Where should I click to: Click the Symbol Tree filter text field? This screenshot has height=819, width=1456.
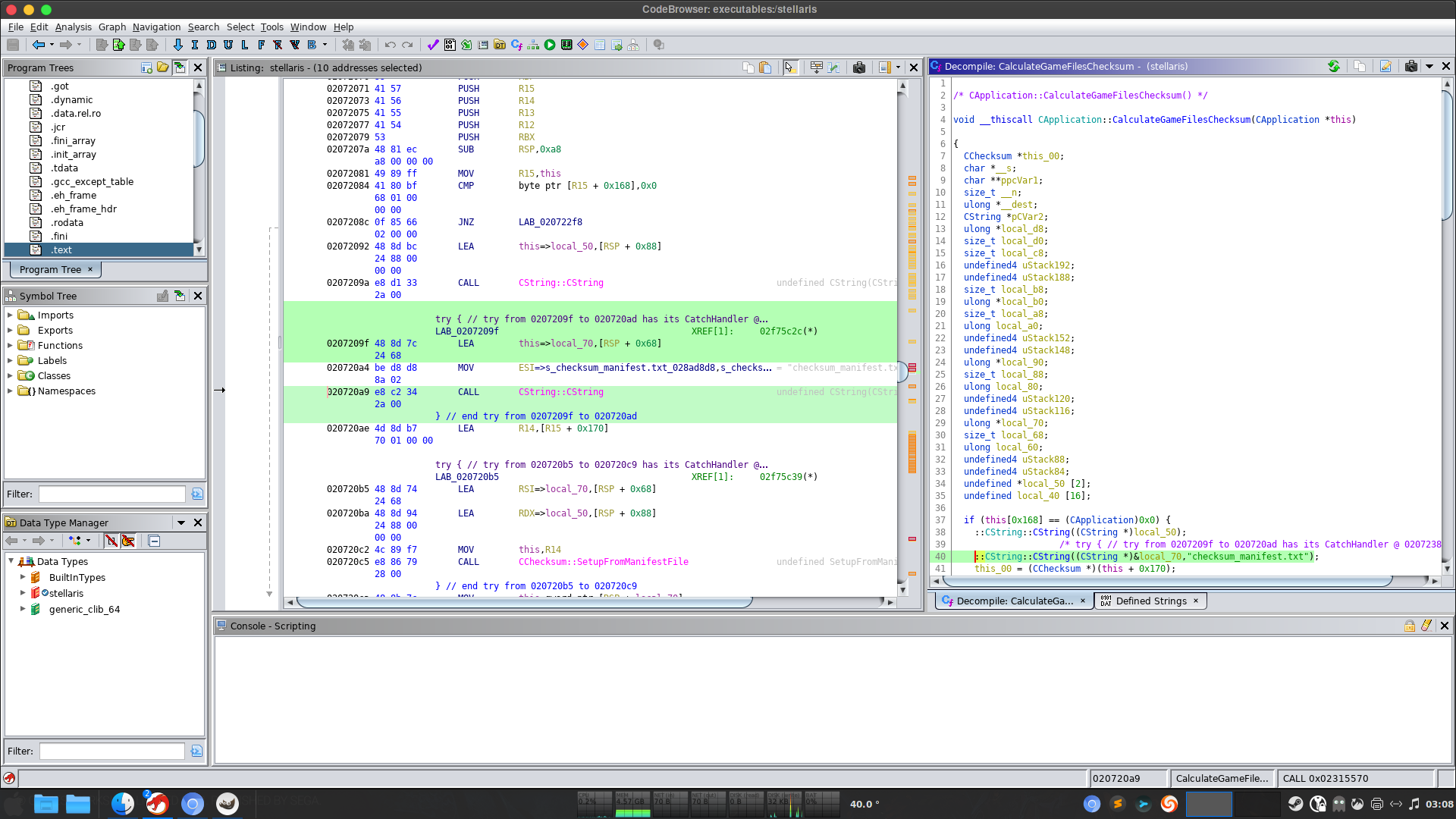(x=111, y=494)
